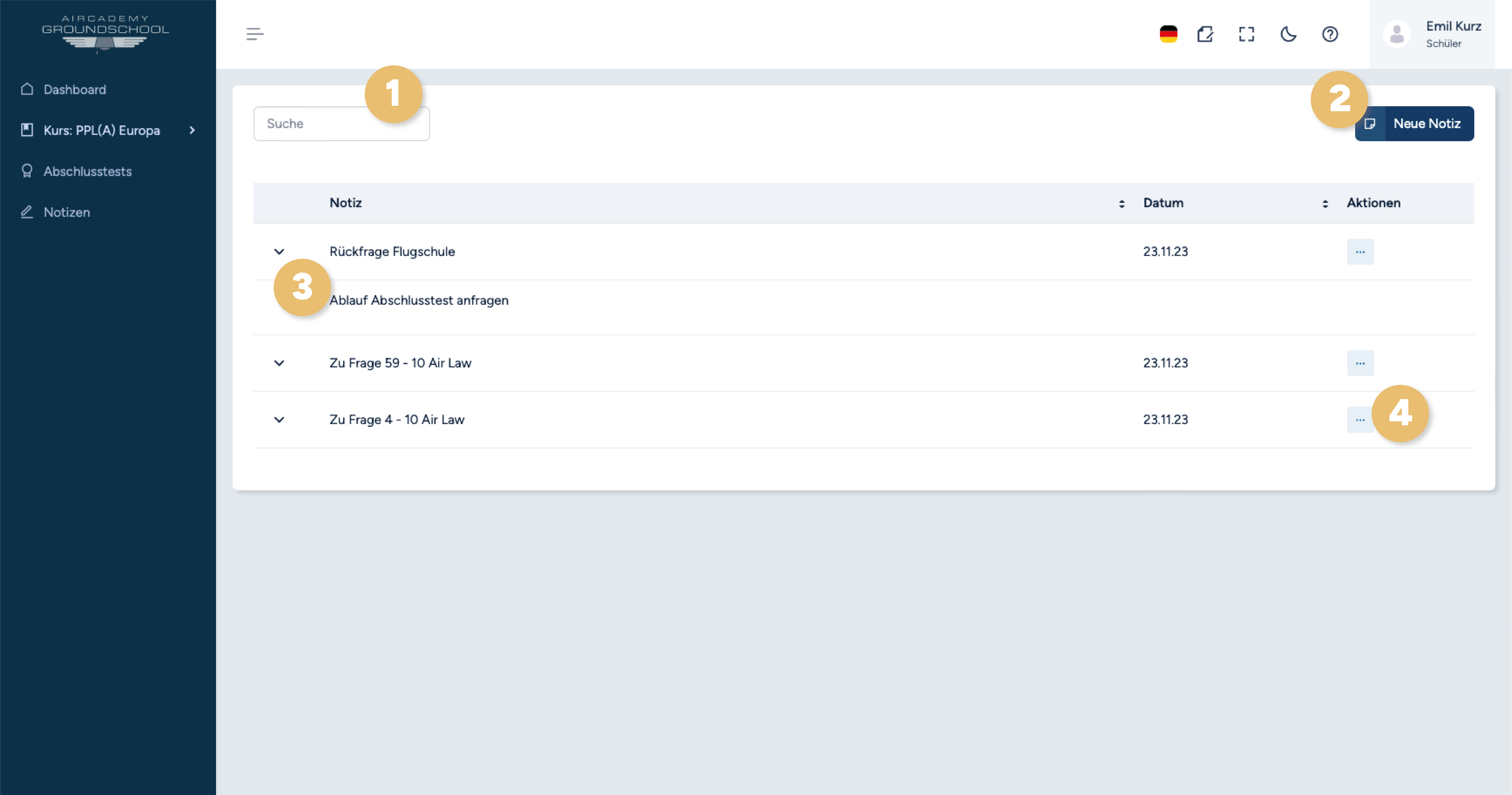The height and width of the screenshot is (795, 1512).
Task: Open quick note icon in the top bar
Action: pos(1205,34)
